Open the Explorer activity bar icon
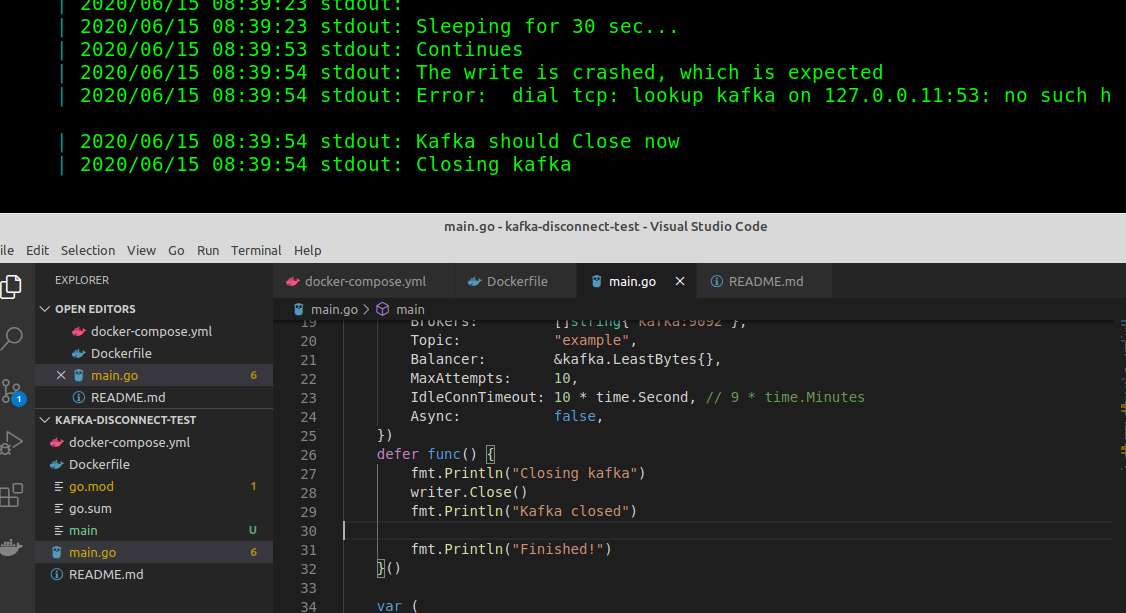This screenshot has width=1126, height=613. tap(11, 286)
